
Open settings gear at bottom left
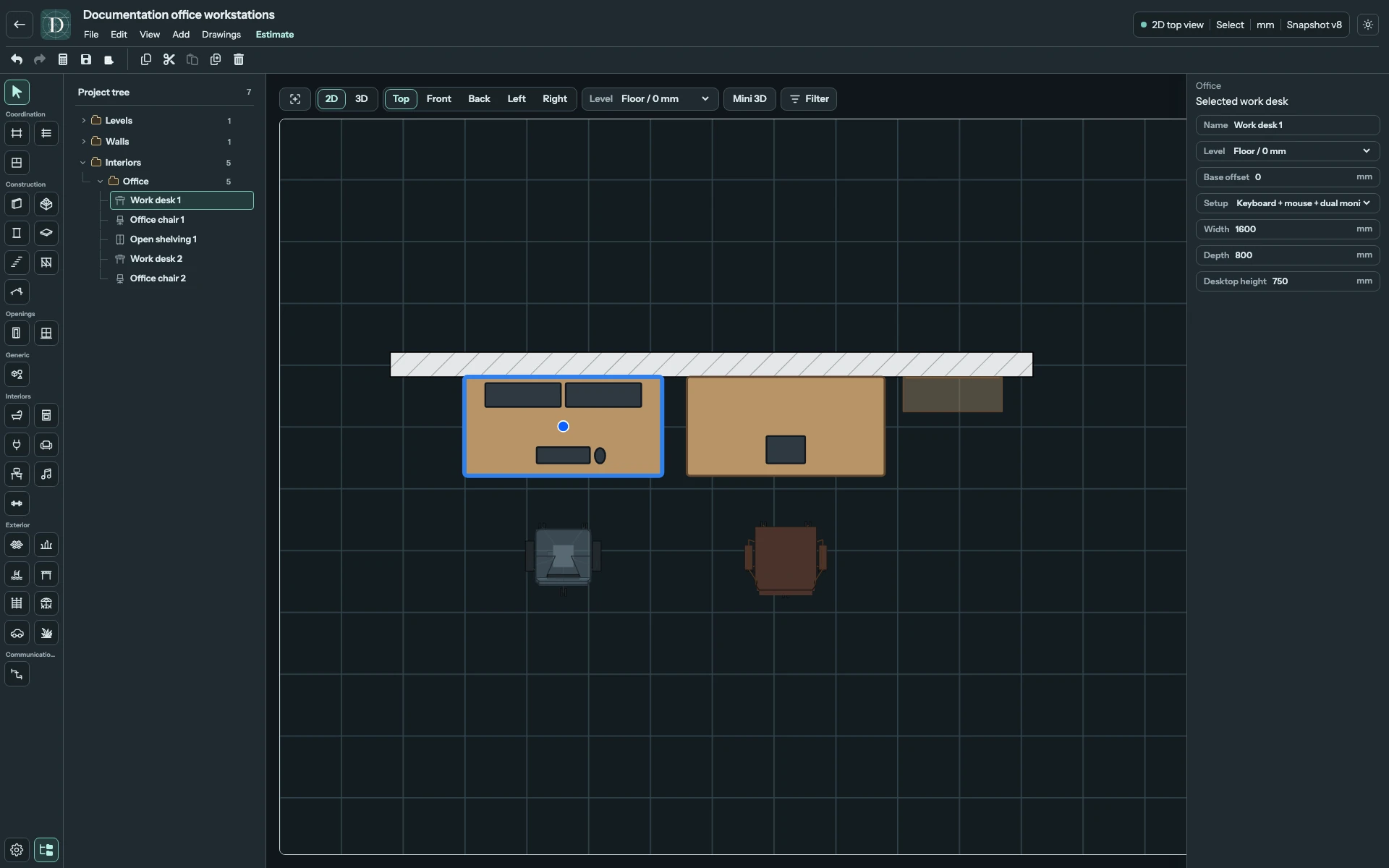17,850
